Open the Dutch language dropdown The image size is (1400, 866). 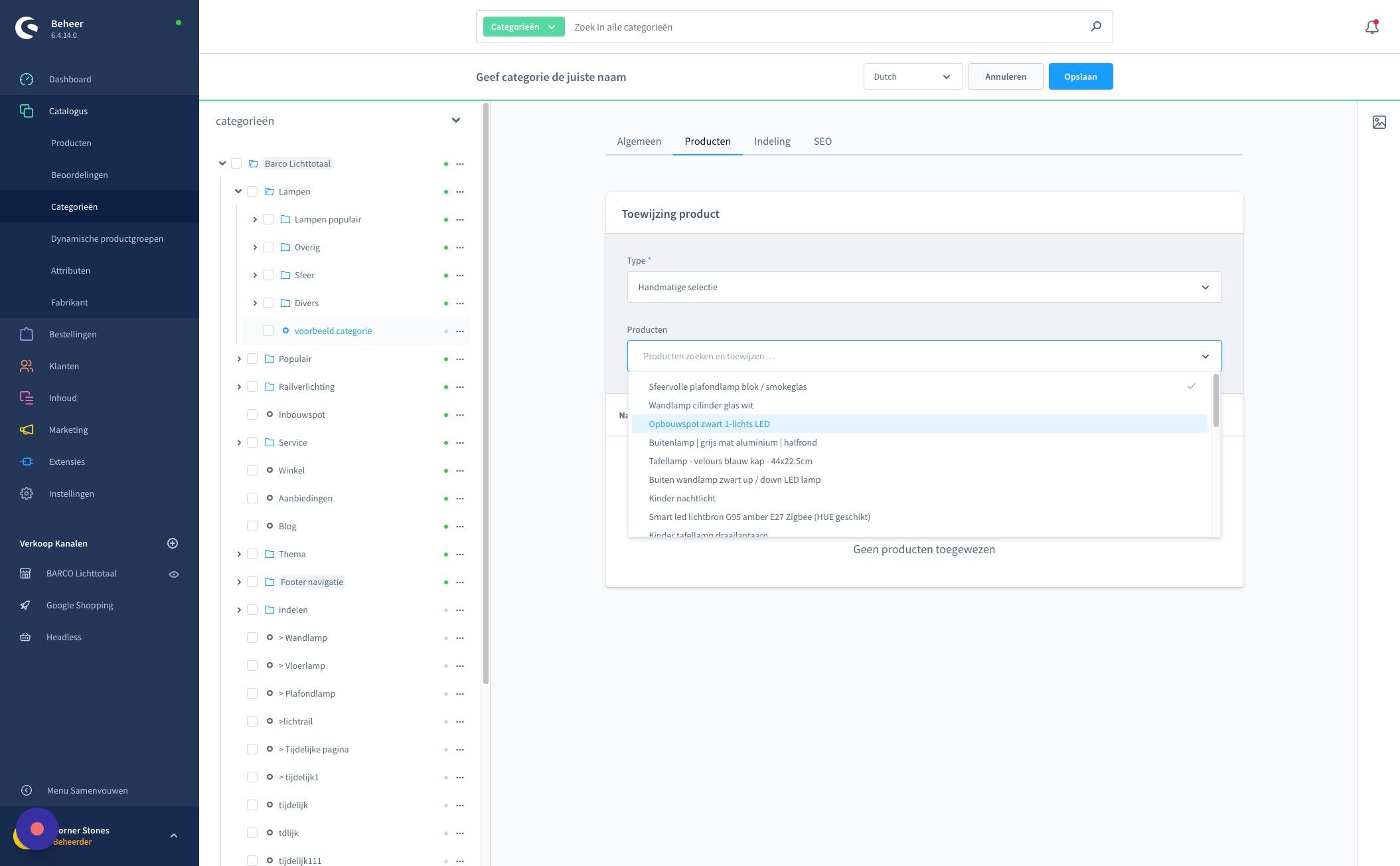point(913,76)
